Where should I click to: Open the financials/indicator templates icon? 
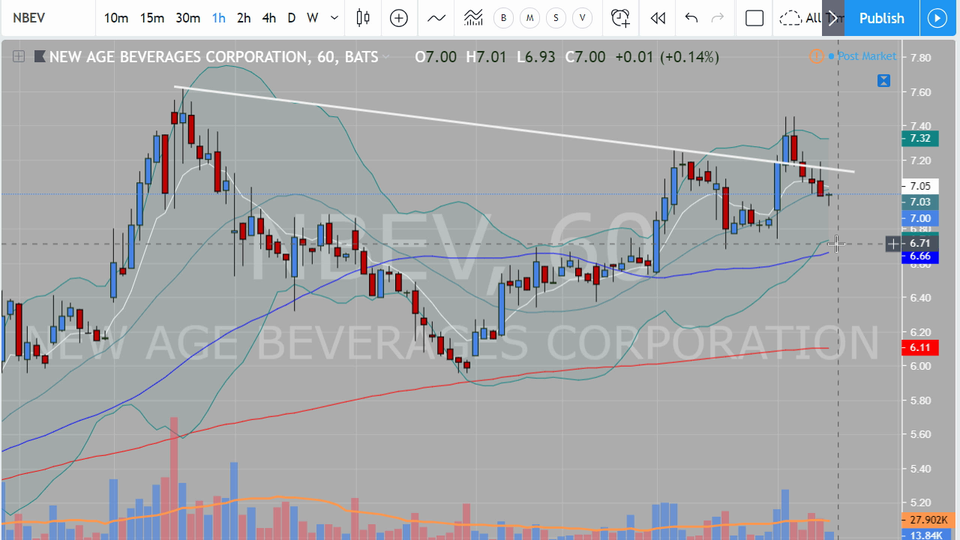[473, 18]
